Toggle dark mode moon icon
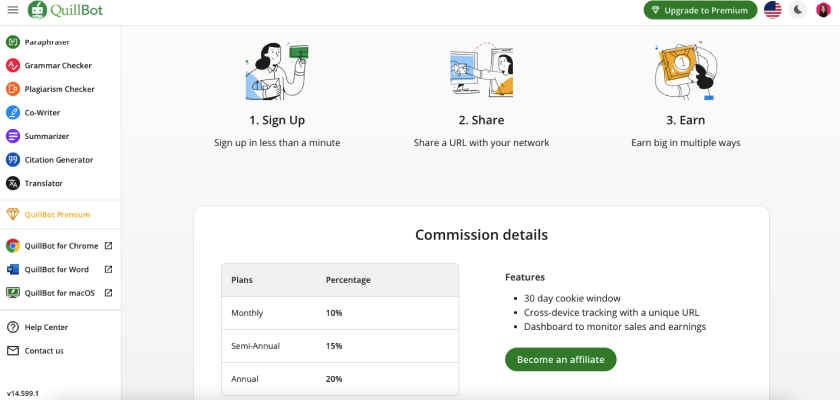This screenshot has height=400, width=840. click(x=798, y=10)
